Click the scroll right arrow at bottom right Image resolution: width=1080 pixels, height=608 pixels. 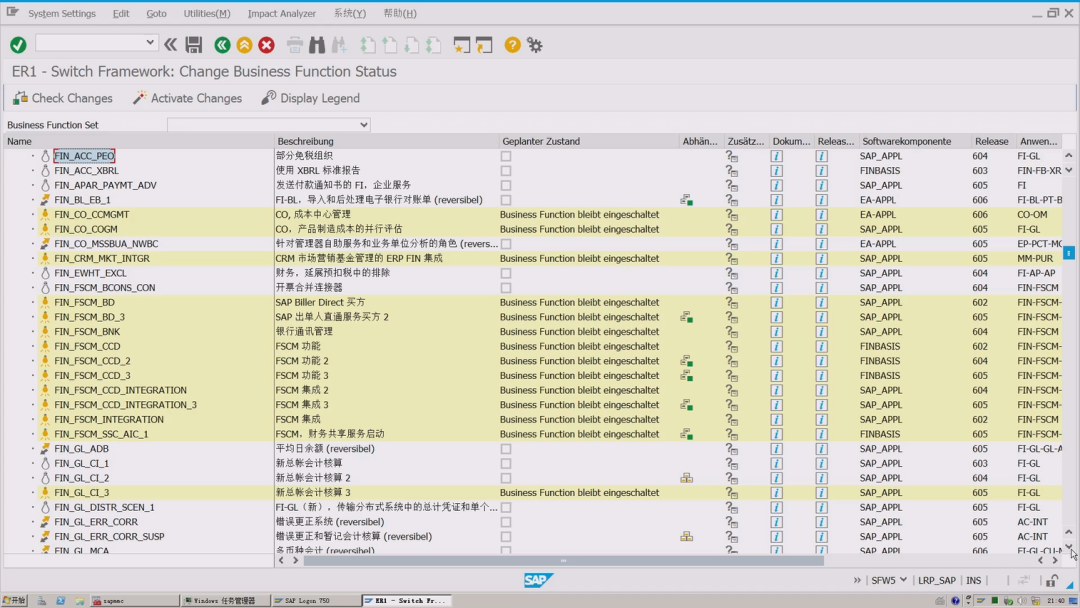(1055, 560)
